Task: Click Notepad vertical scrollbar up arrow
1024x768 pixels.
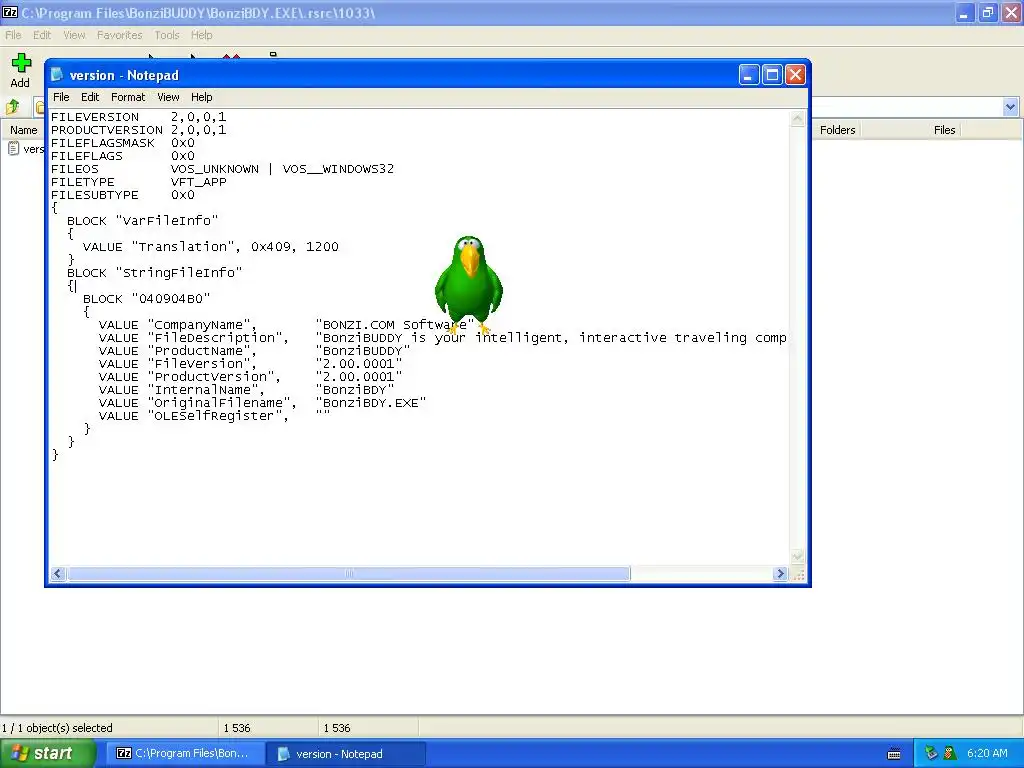Action: click(x=797, y=118)
